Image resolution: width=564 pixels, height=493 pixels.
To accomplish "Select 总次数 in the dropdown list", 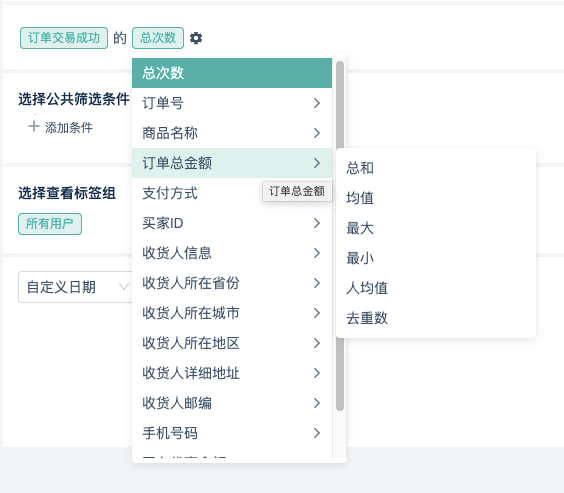I will pyautogui.click(x=232, y=73).
